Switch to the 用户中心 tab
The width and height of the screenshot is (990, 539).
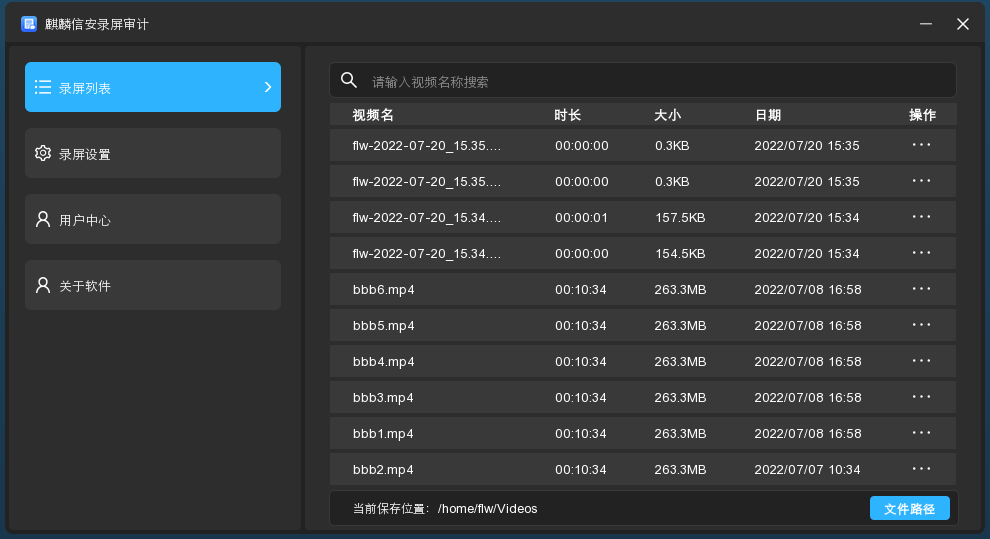(x=153, y=219)
